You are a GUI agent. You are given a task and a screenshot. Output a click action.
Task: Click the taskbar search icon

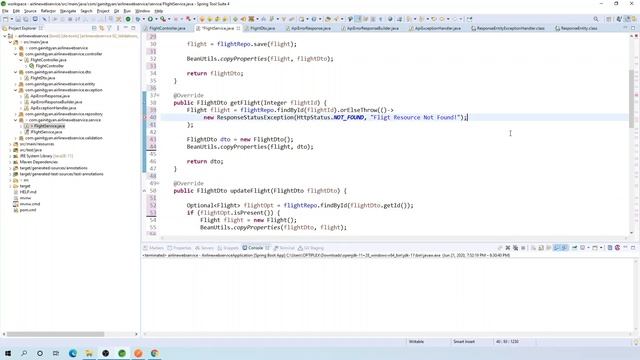(24, 353)
